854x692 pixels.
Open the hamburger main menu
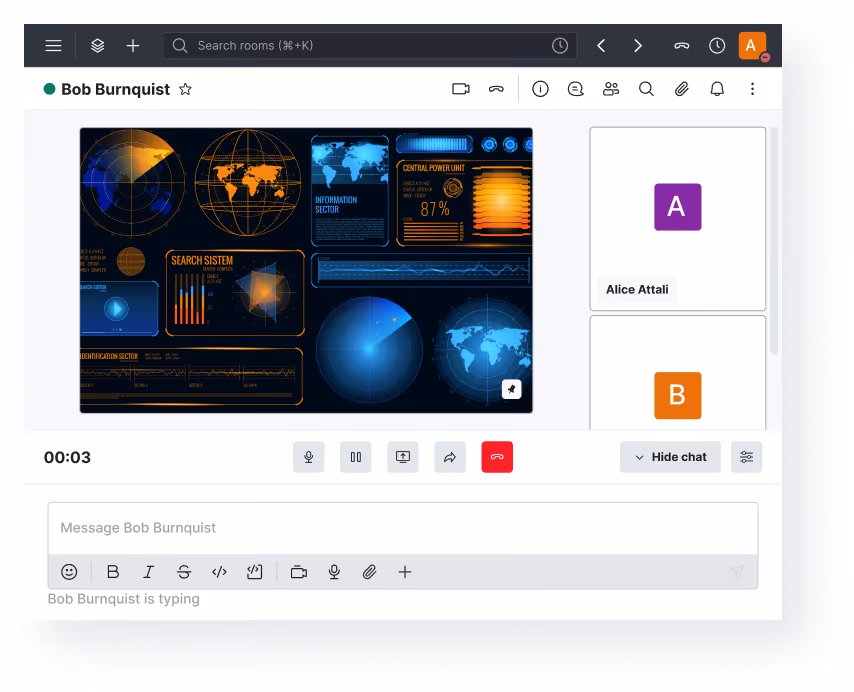(53, 46)
